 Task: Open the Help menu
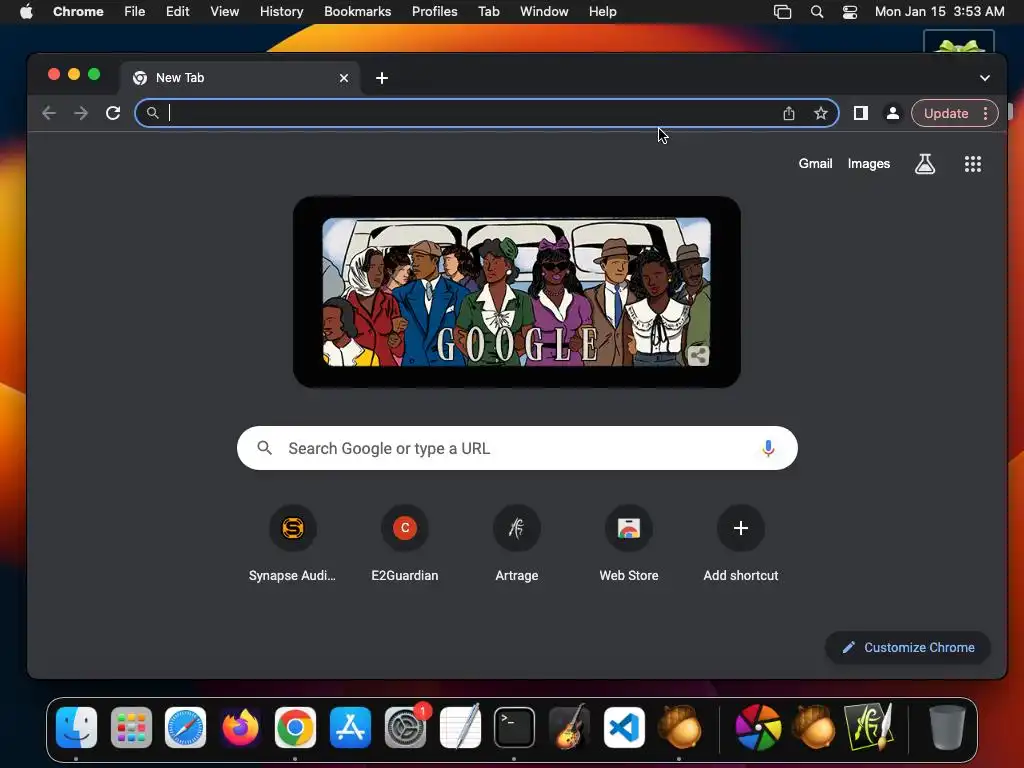(602, 12)
